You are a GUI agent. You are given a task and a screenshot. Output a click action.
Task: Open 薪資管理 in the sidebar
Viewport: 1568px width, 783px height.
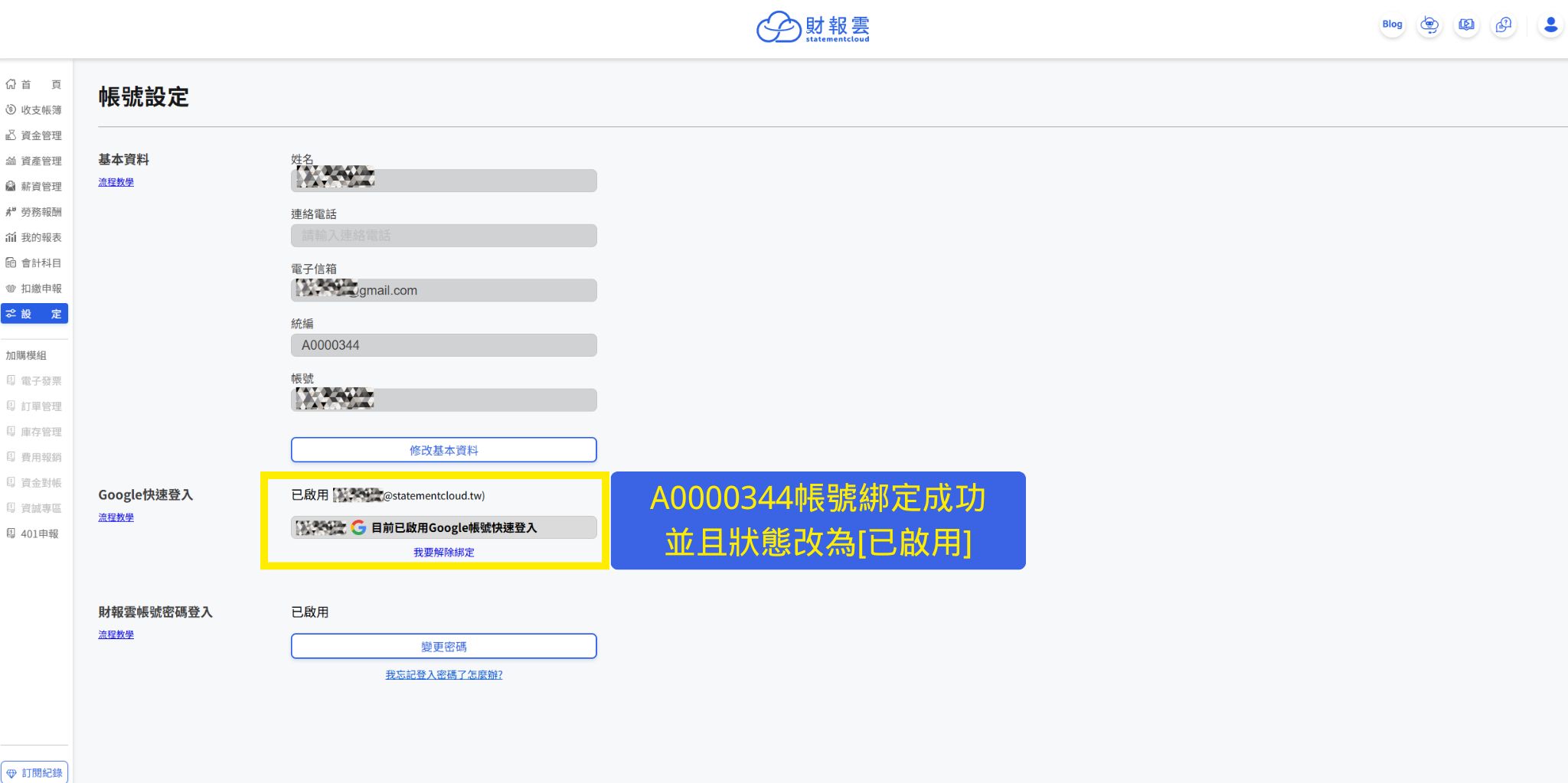point(34,186)
